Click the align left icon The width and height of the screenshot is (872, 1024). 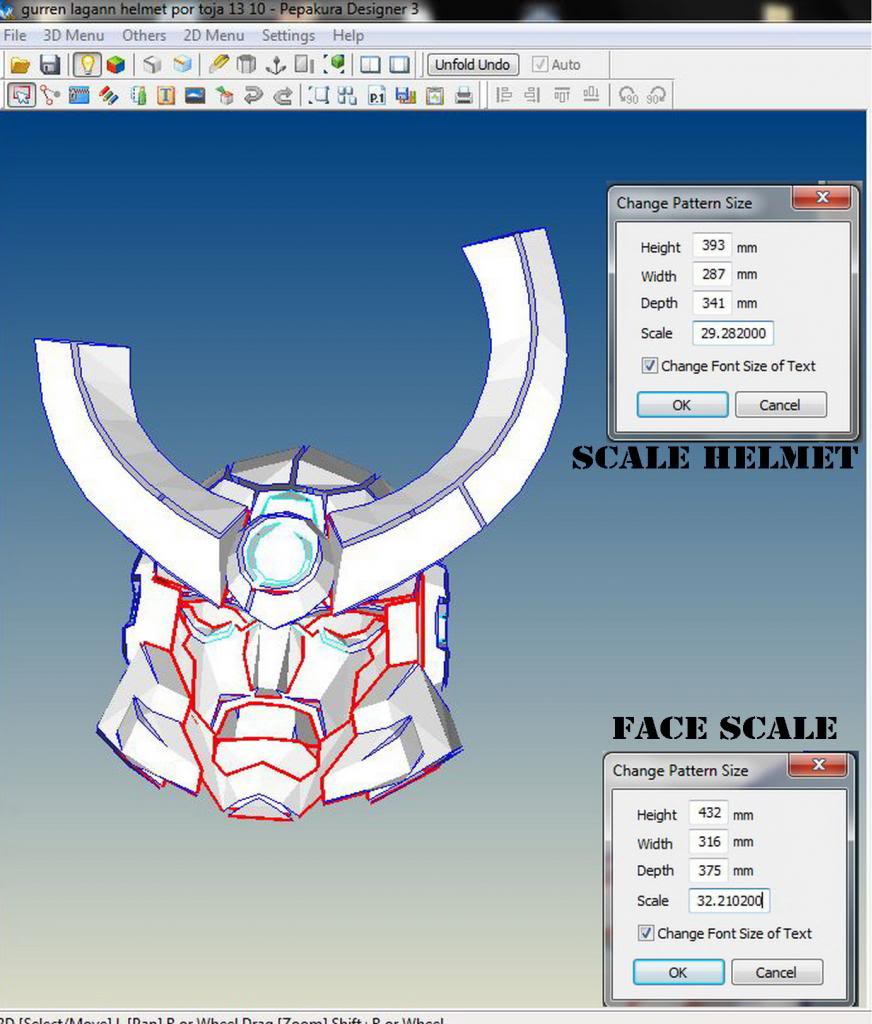(x=504, y=95)
